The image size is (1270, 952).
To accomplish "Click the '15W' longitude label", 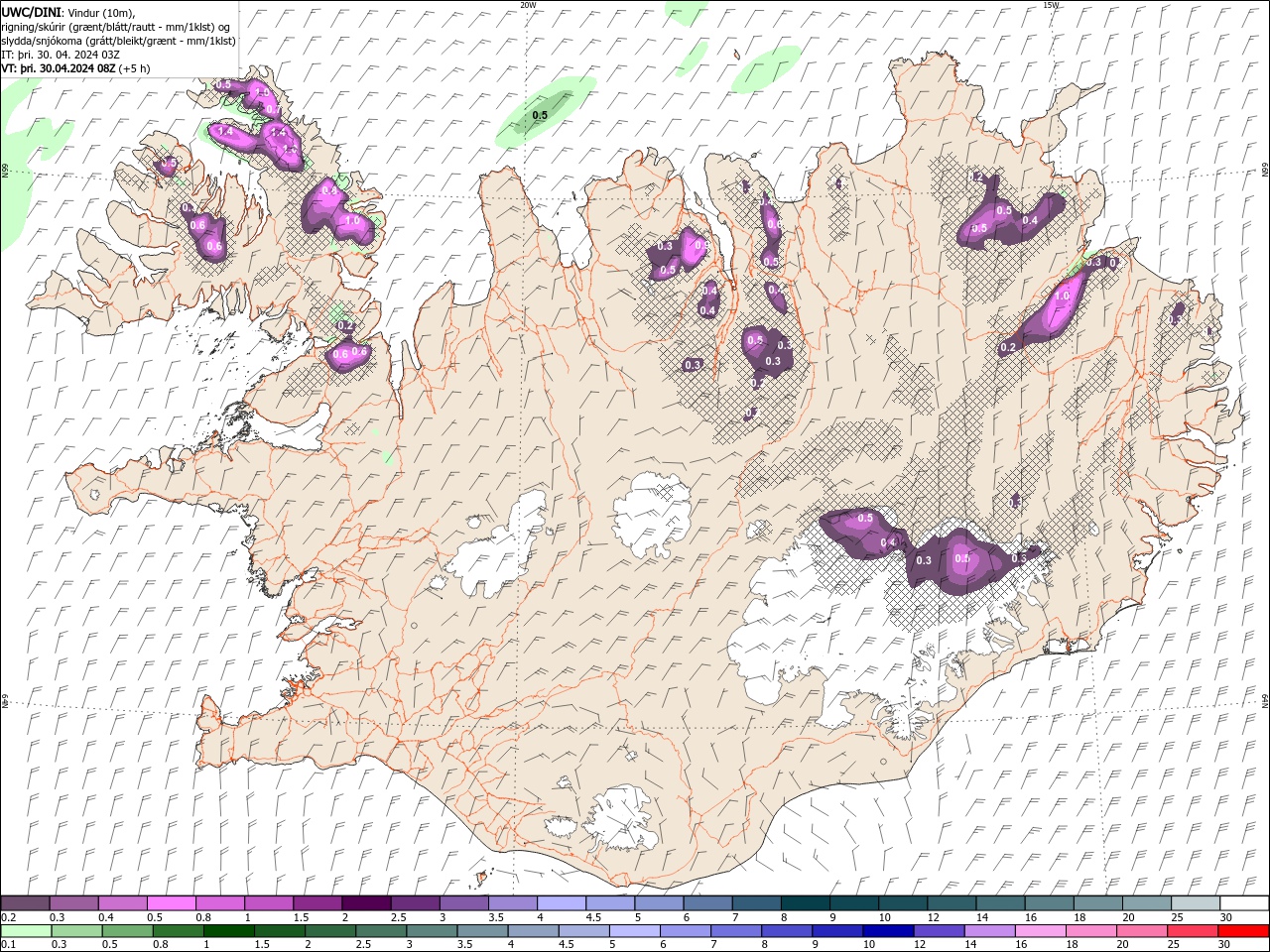I will (1052, 5).
